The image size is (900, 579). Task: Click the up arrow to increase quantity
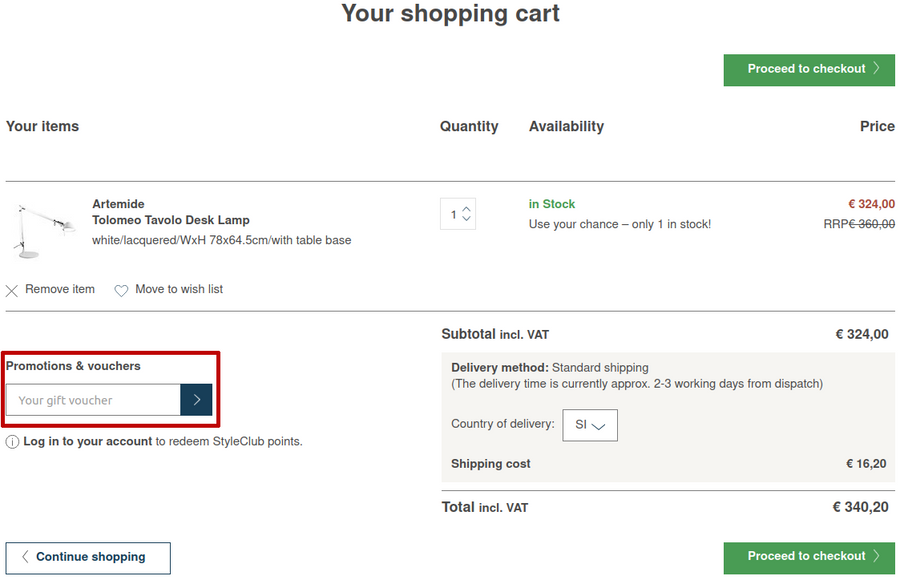467,208
